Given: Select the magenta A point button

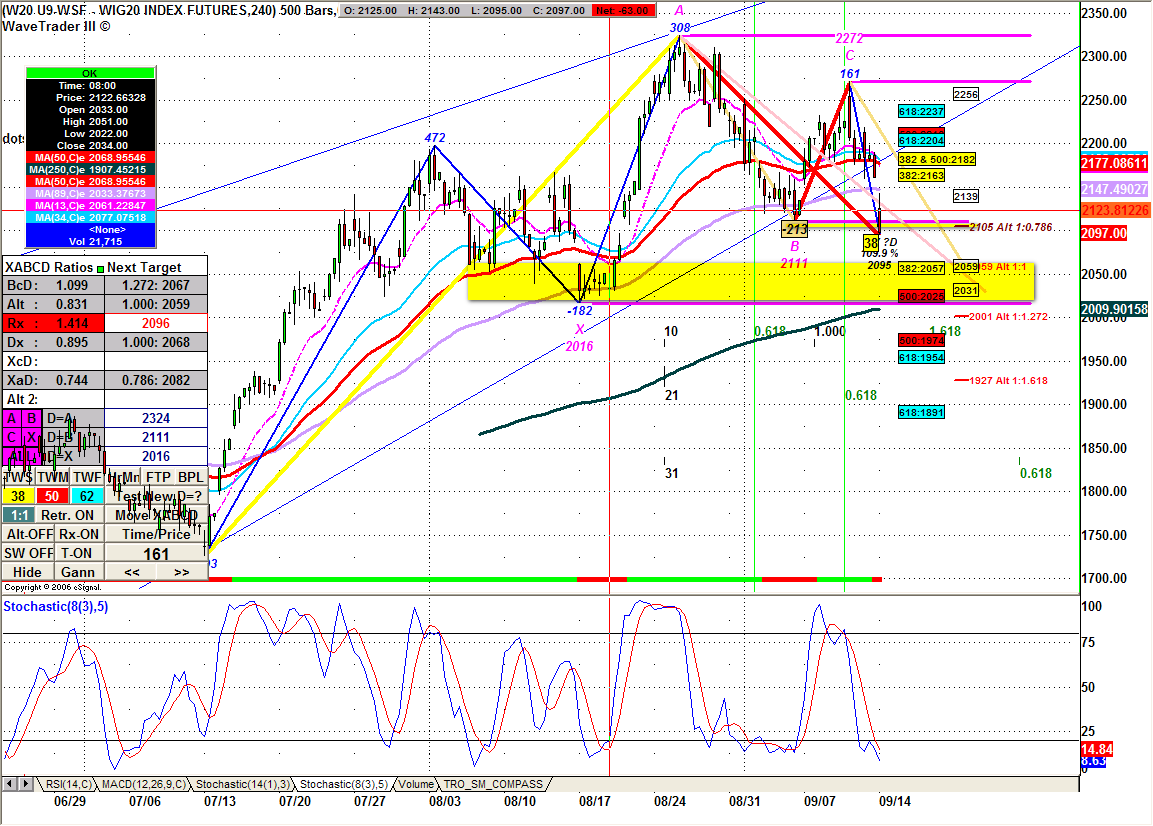Looking at the screenshot, I should [12, 419].
